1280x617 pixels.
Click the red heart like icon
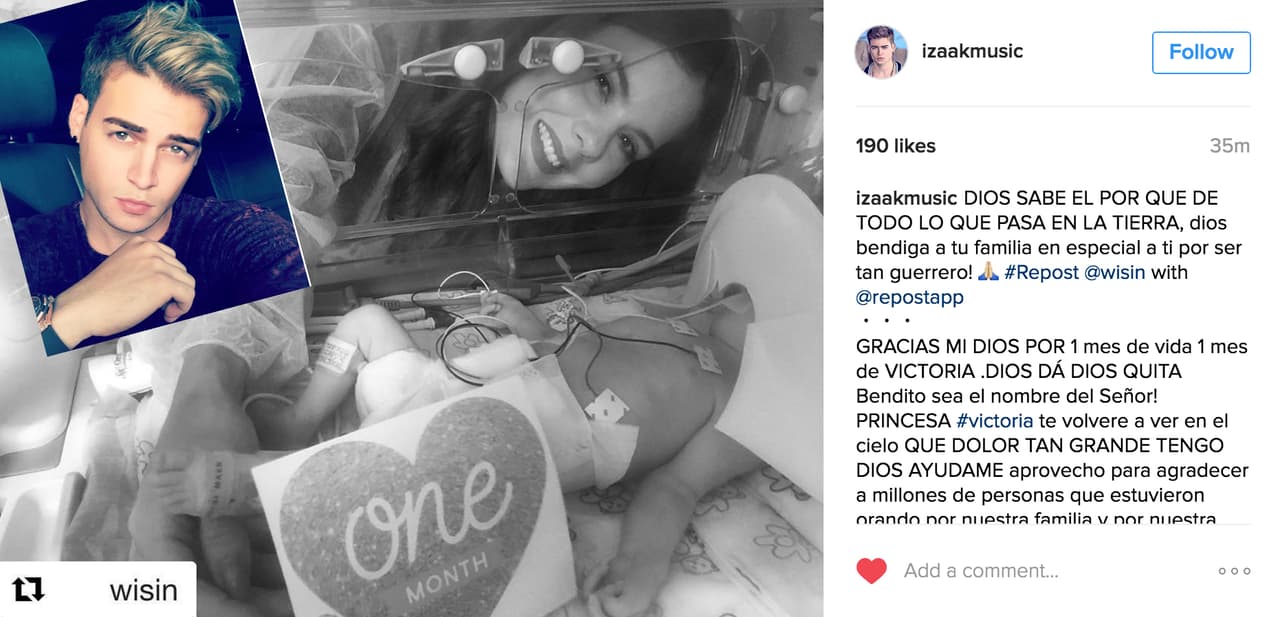pyautogui.click(x=872, y=571)
